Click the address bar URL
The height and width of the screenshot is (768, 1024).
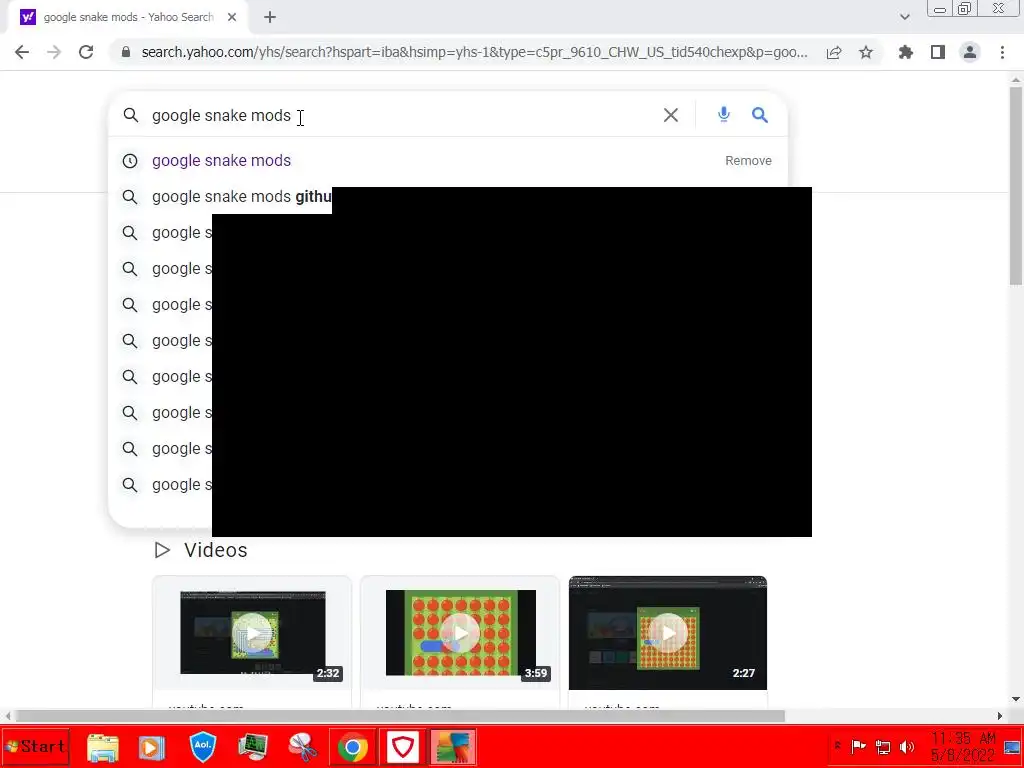pos(474,52)
